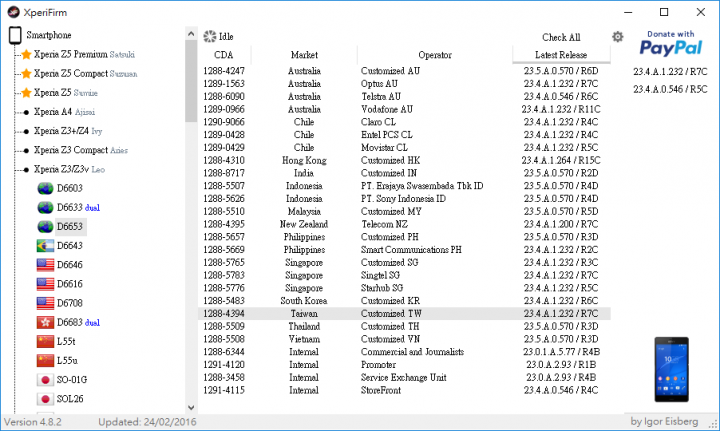
Task: Select the D6603 model
Action: coord(70,189)
